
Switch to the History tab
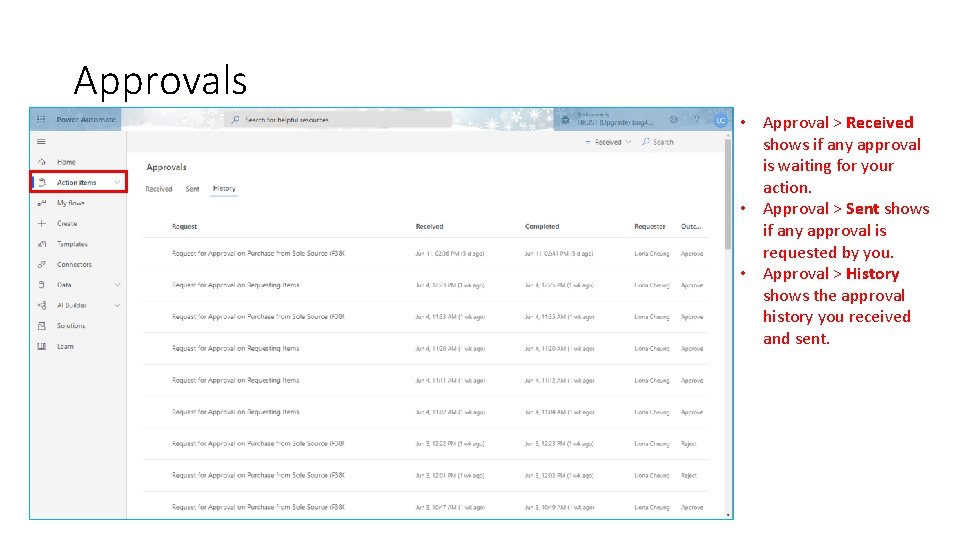coord(224,189)
